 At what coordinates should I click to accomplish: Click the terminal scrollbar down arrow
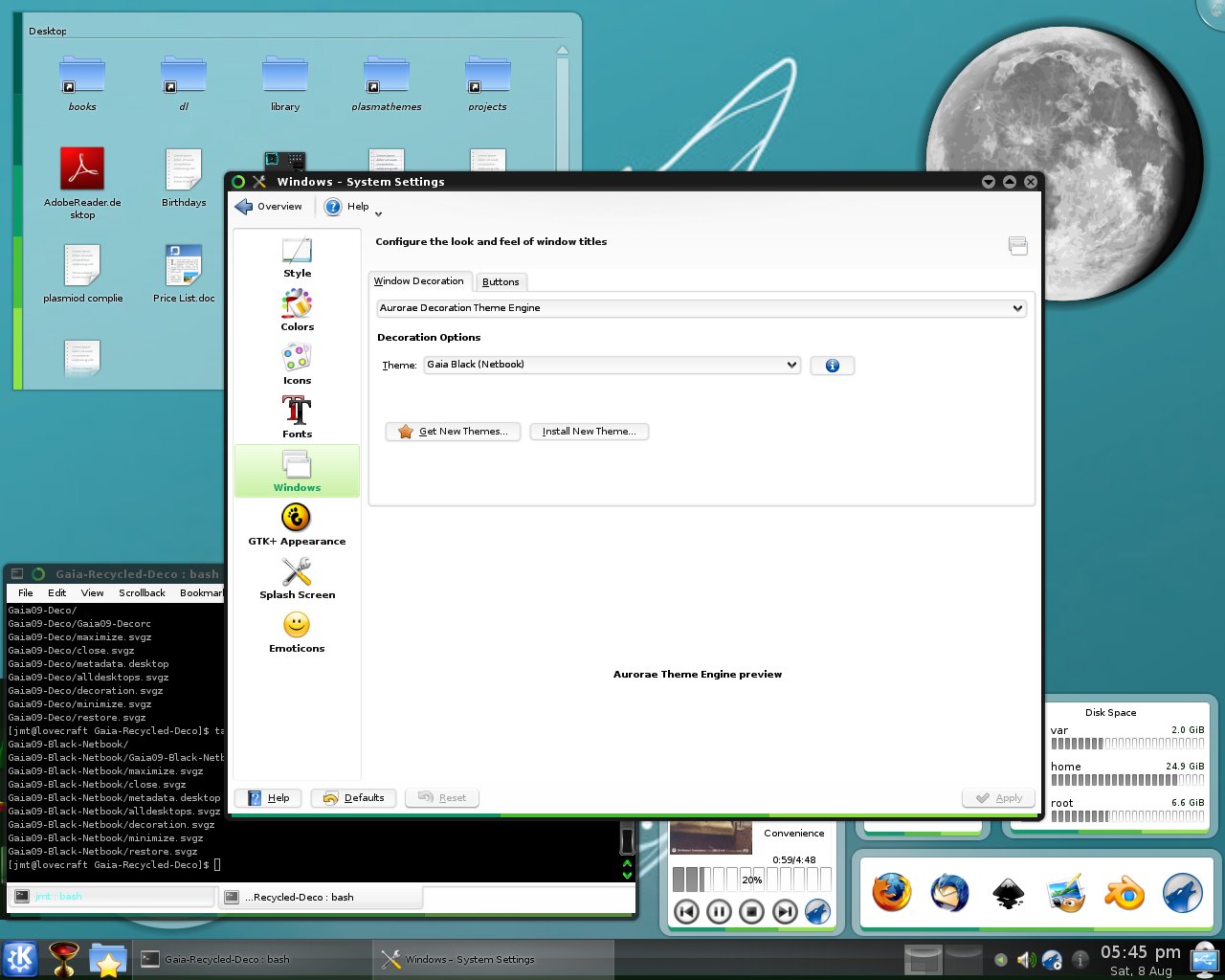click(x=627, y=875)
